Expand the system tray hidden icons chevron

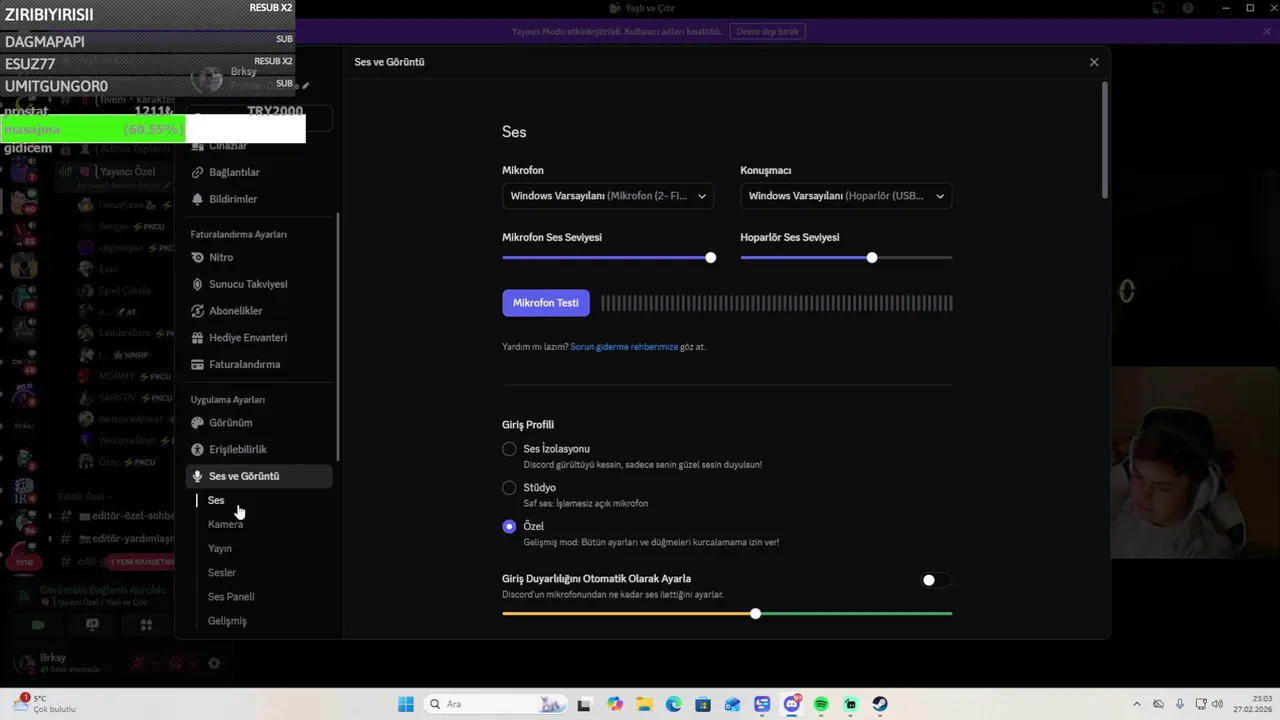1136,704
